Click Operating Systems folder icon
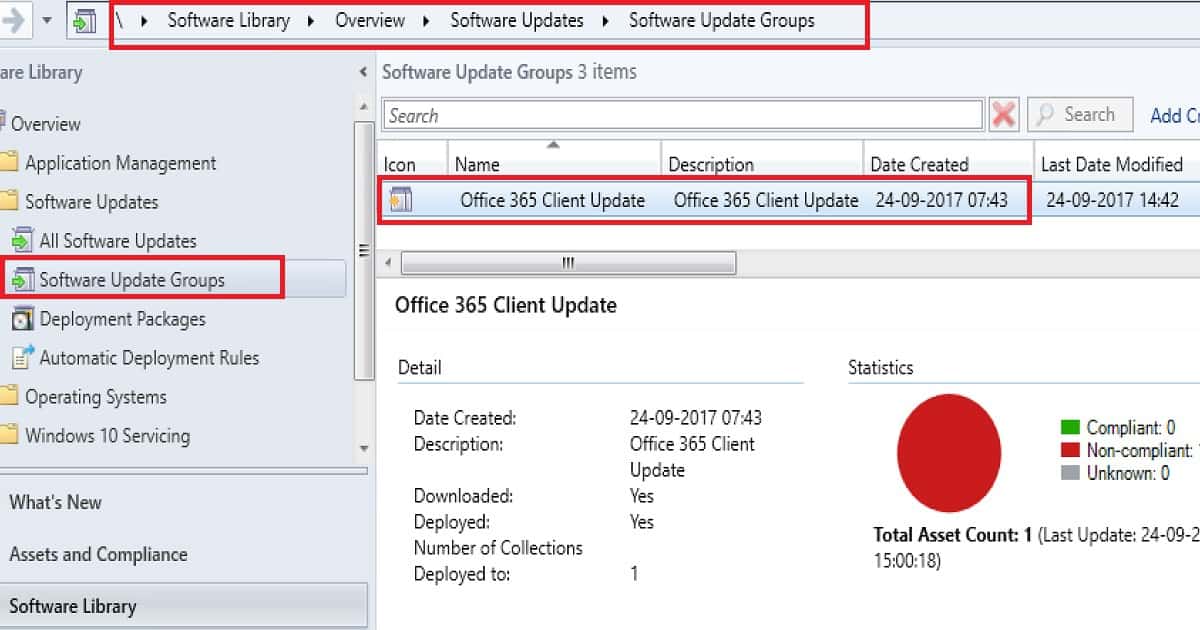 tap(9, 396)
